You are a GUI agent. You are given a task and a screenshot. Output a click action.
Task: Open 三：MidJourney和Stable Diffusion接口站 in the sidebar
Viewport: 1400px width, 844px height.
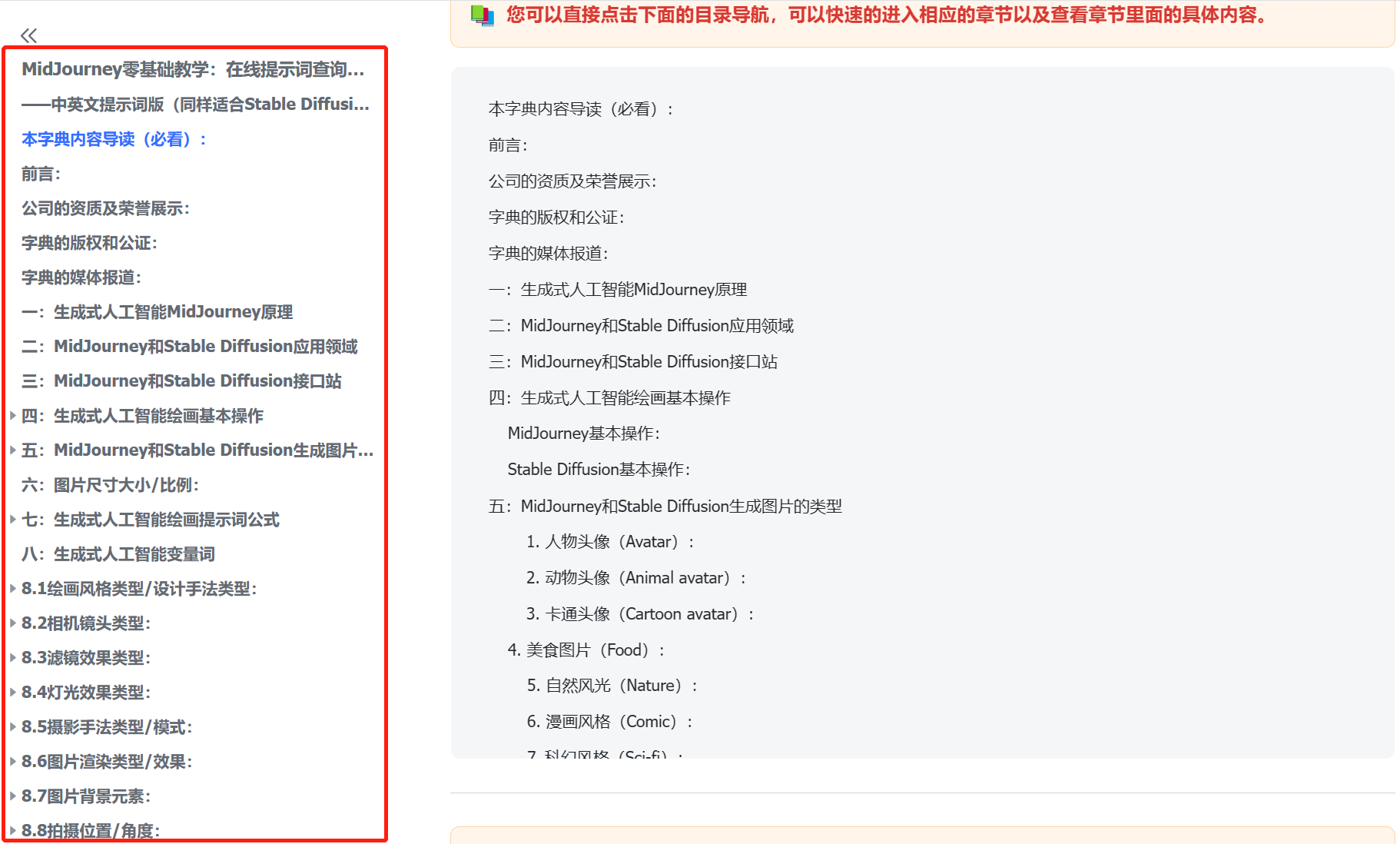coord(181,381)
